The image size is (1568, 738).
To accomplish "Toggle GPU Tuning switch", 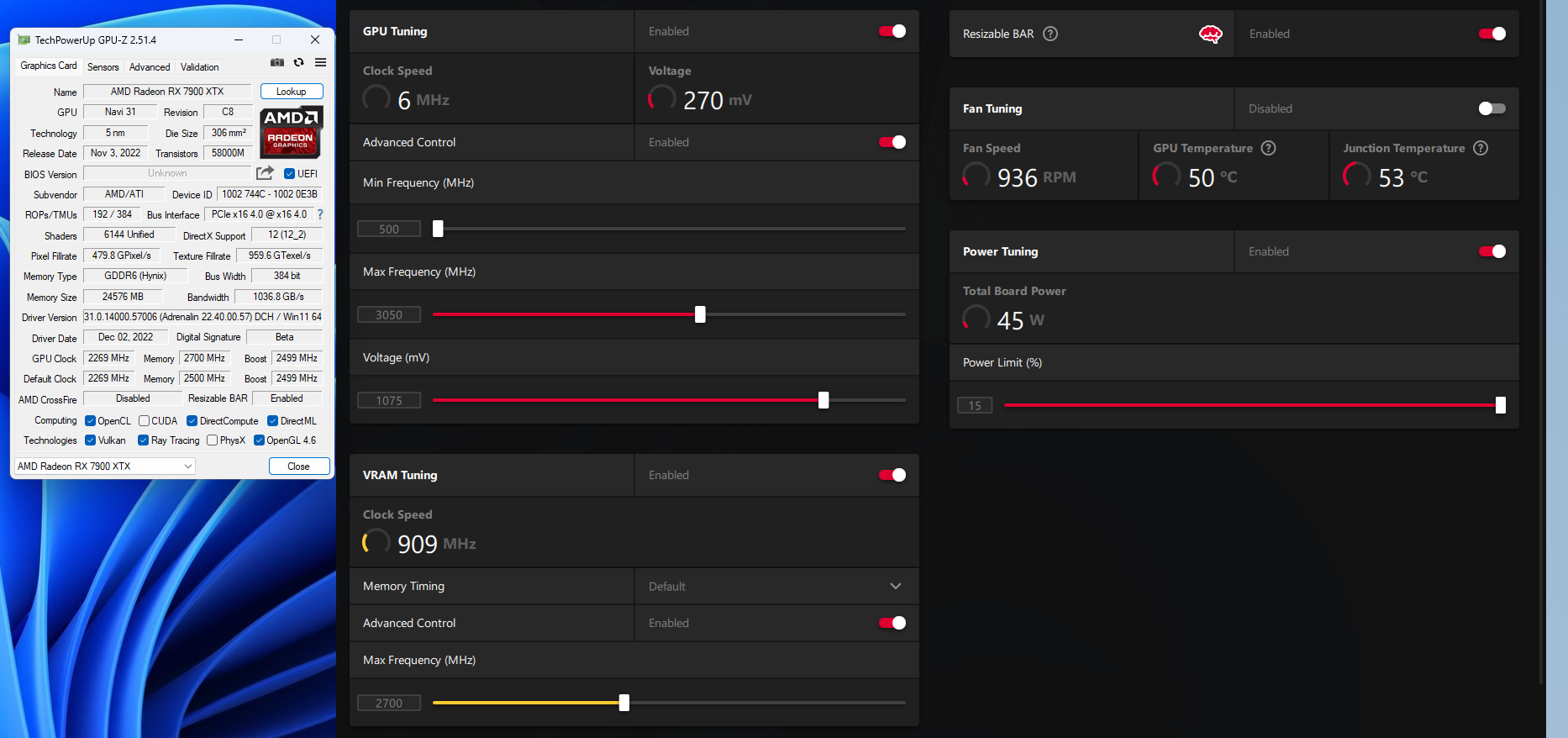I will pyautogui.click(x=892, y=31).
